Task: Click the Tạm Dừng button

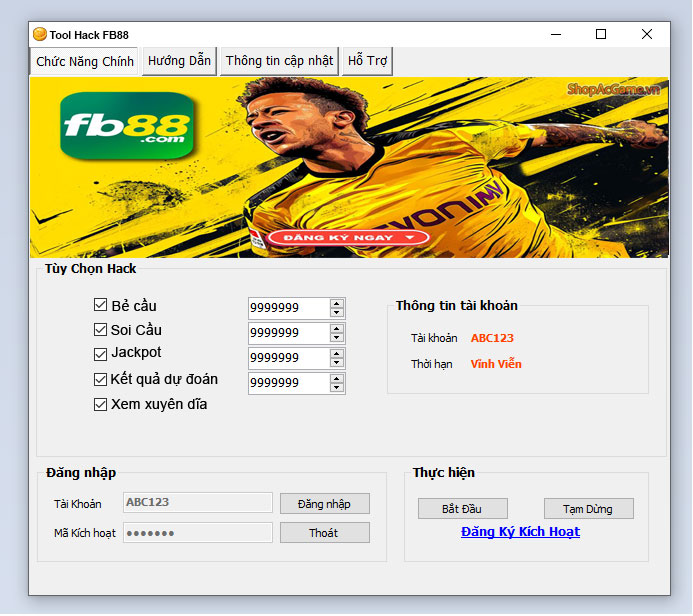Action: pyautogui.click(x=589, y=509)
